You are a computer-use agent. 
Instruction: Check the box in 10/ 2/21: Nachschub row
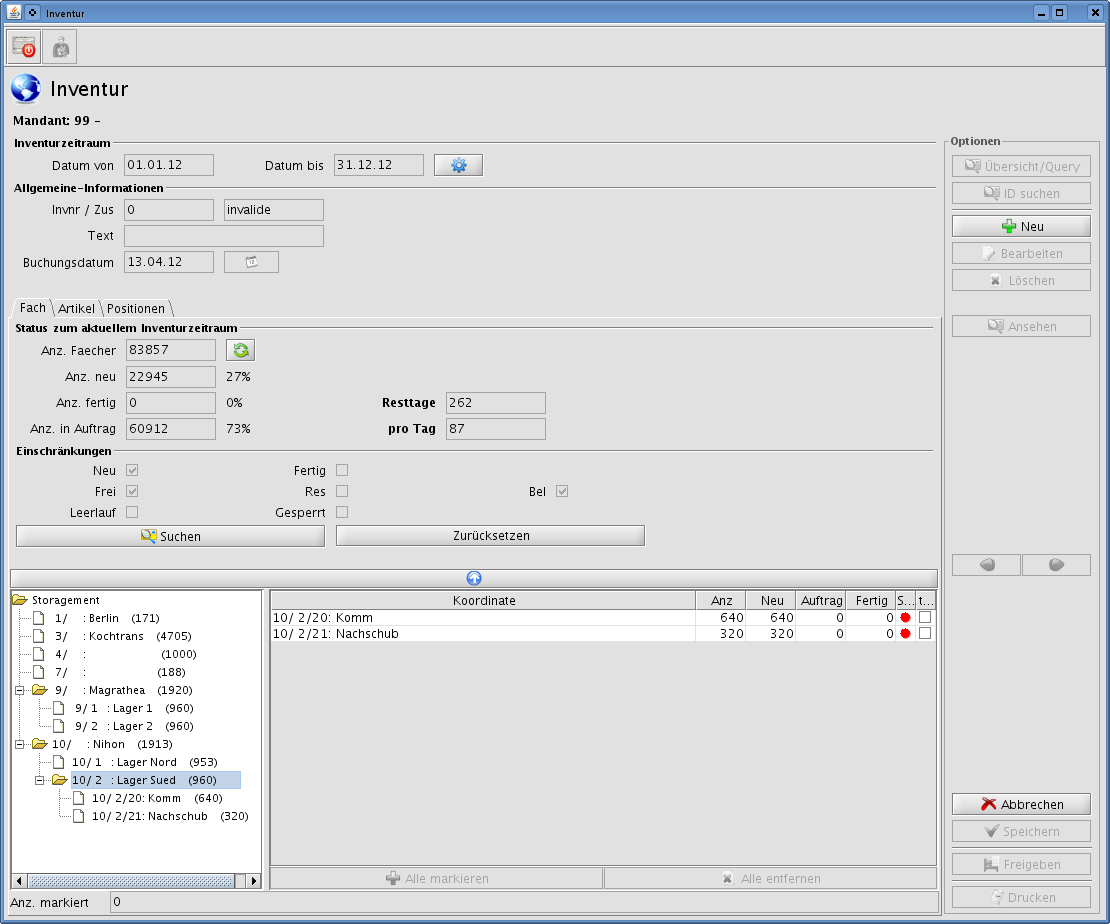pyautogui.click(x=925, y=633)
